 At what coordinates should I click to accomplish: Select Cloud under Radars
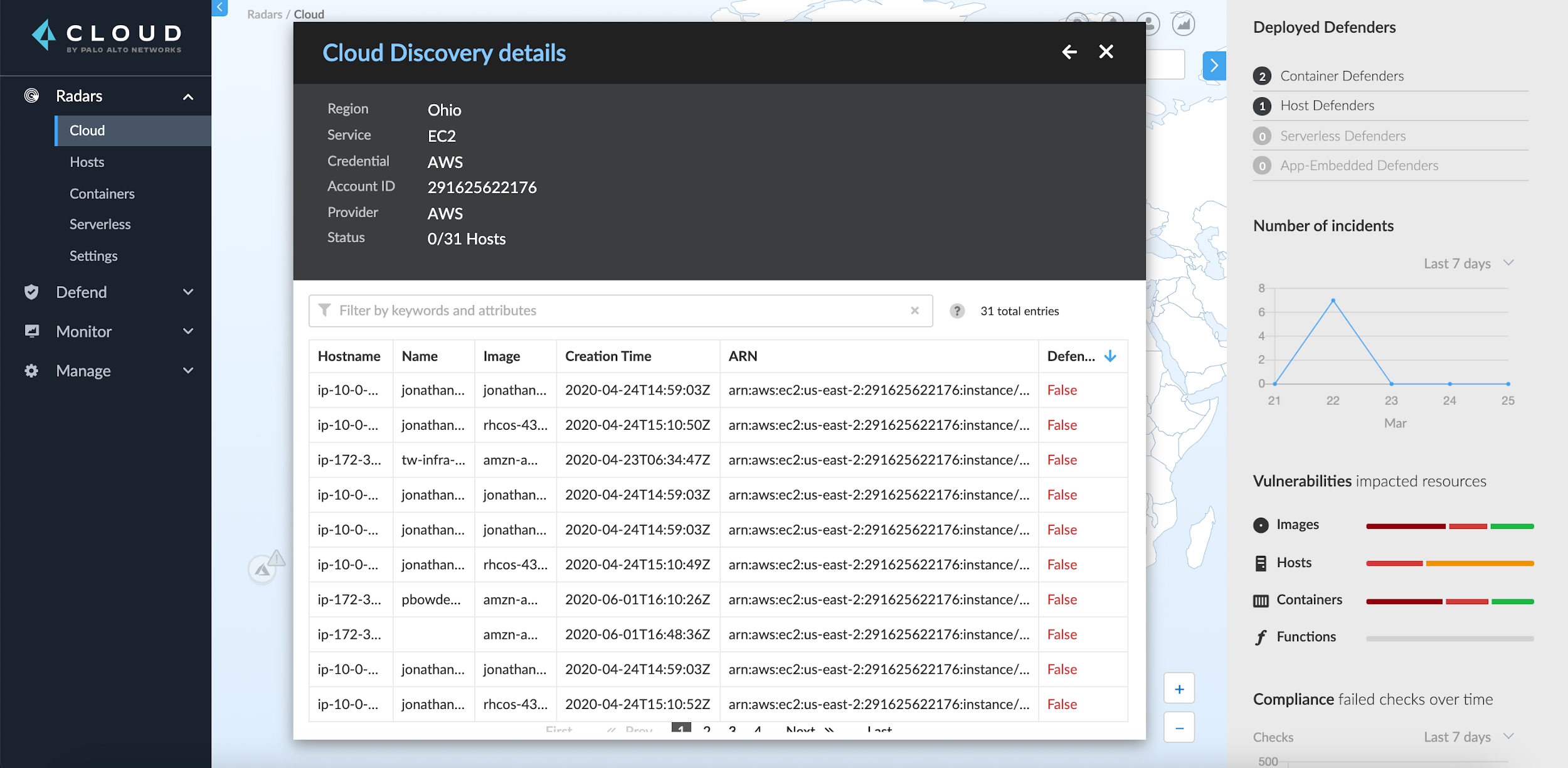[x=133, y=131]
